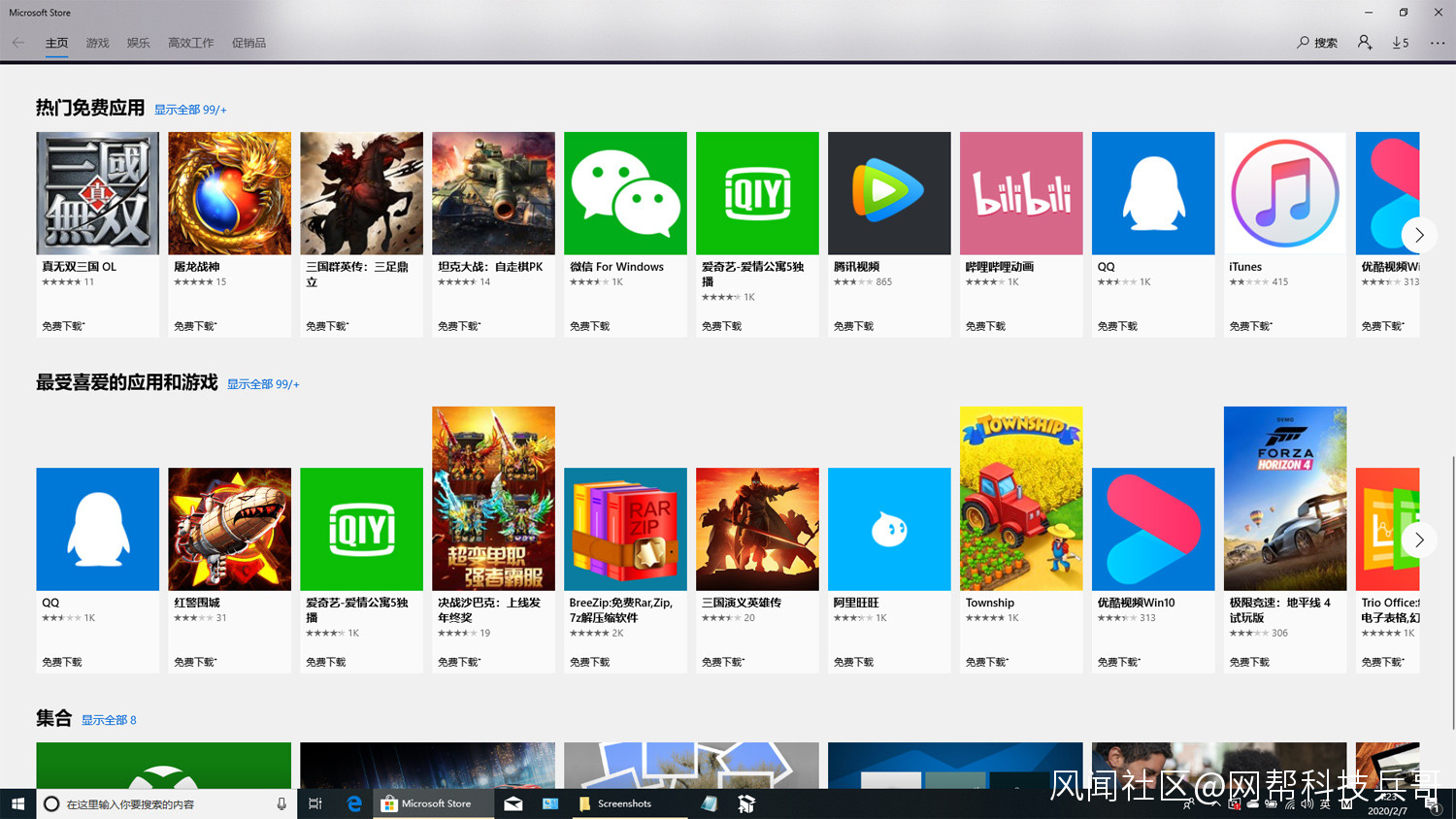Open the Windows Start menu
The width and height of the screenshot is (1456, 819).
[17, 803]
